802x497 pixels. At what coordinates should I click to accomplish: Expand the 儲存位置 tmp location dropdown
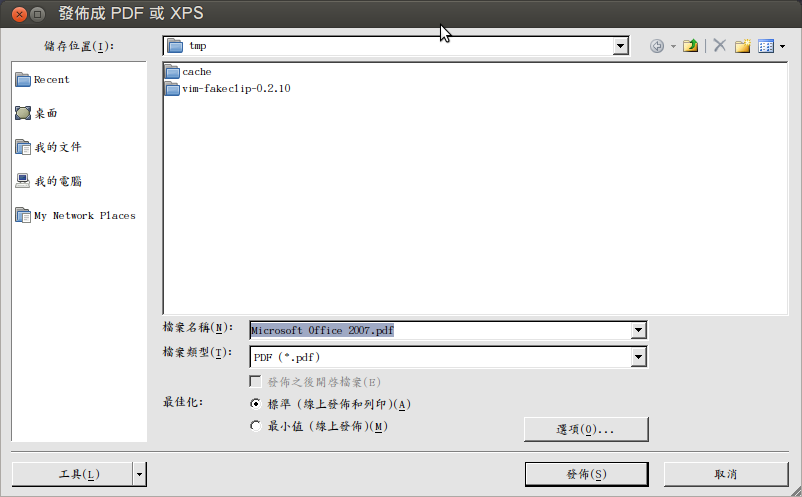pyautogui.click(x=620, y=46)
